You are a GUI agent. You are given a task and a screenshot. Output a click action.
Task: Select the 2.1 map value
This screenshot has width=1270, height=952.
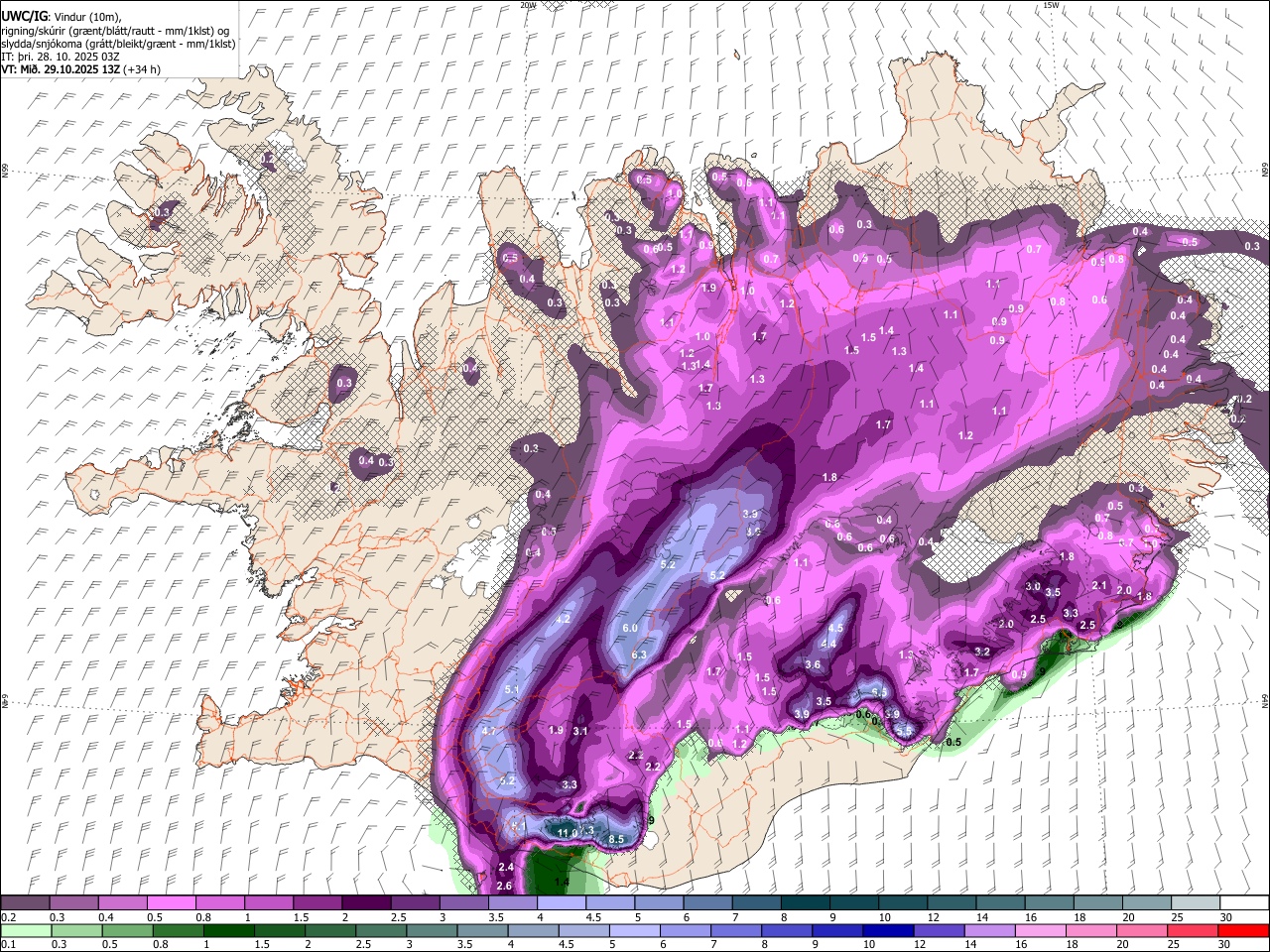1099,585
